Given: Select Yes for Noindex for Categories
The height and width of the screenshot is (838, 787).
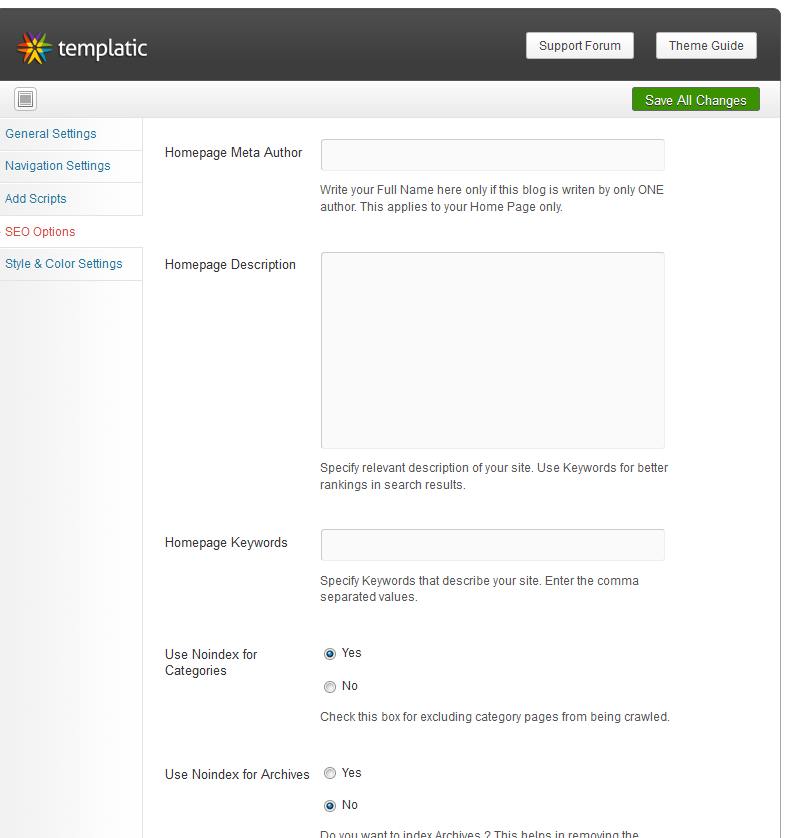Looking at the screenshot, I should tap(330, 654).
